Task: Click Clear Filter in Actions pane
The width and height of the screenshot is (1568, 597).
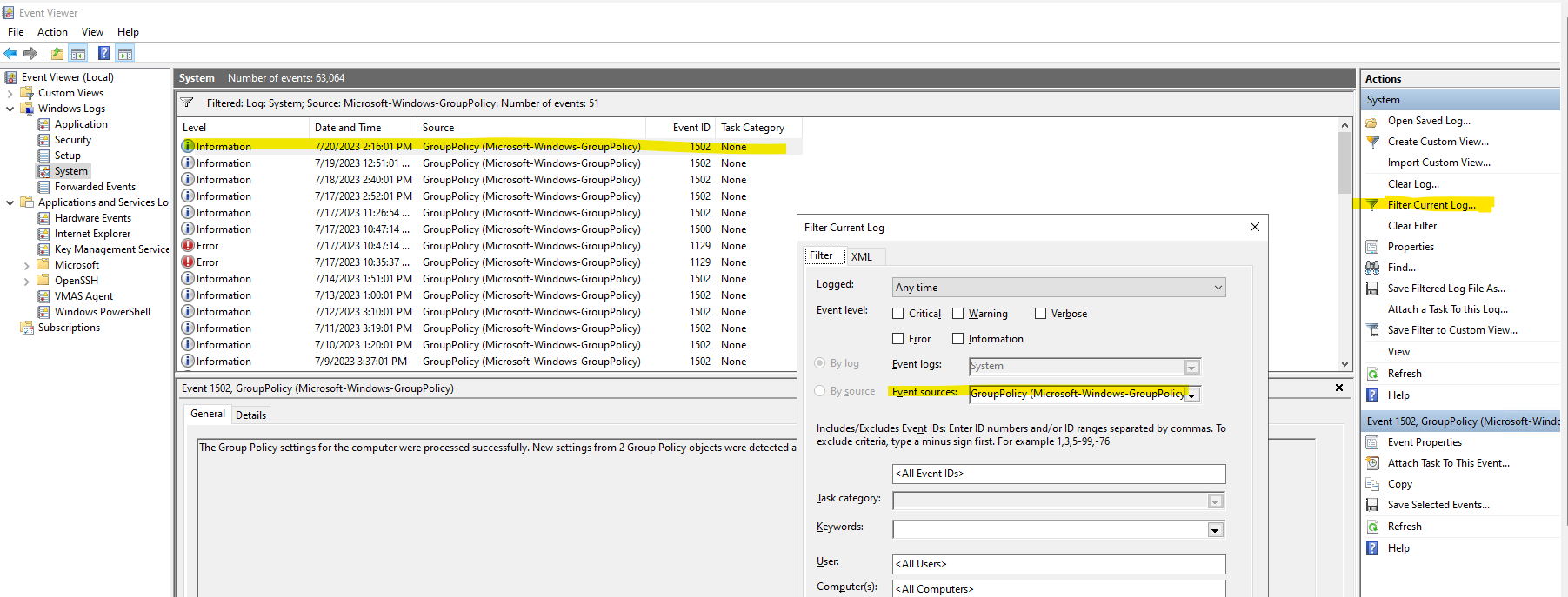Action: pyautogui.click(x=1412, y=226)
